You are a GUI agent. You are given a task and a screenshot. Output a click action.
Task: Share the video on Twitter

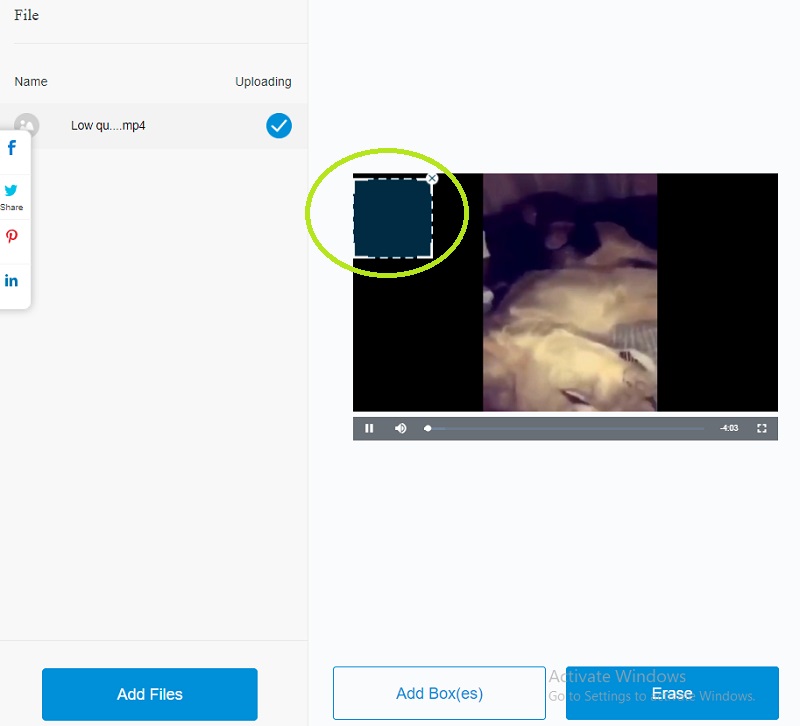12,191
